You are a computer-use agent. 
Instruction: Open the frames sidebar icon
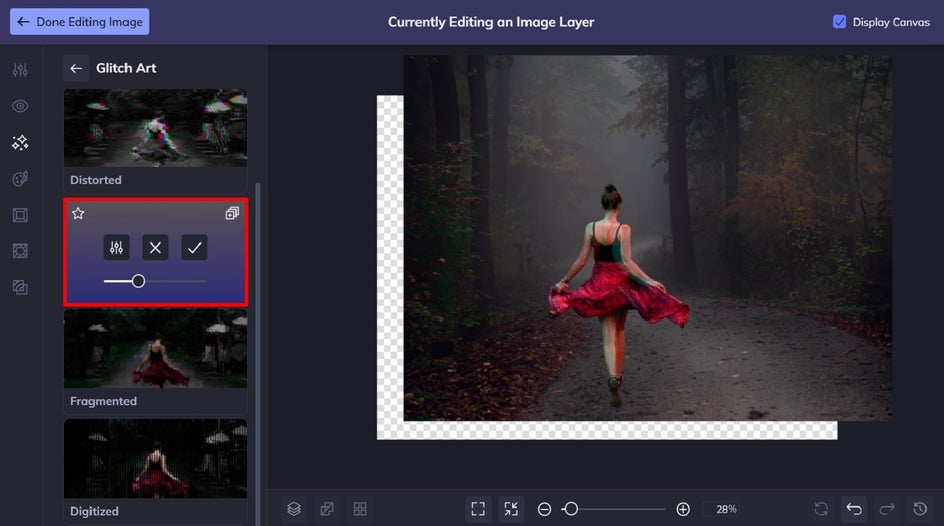[x=20, y=215]
